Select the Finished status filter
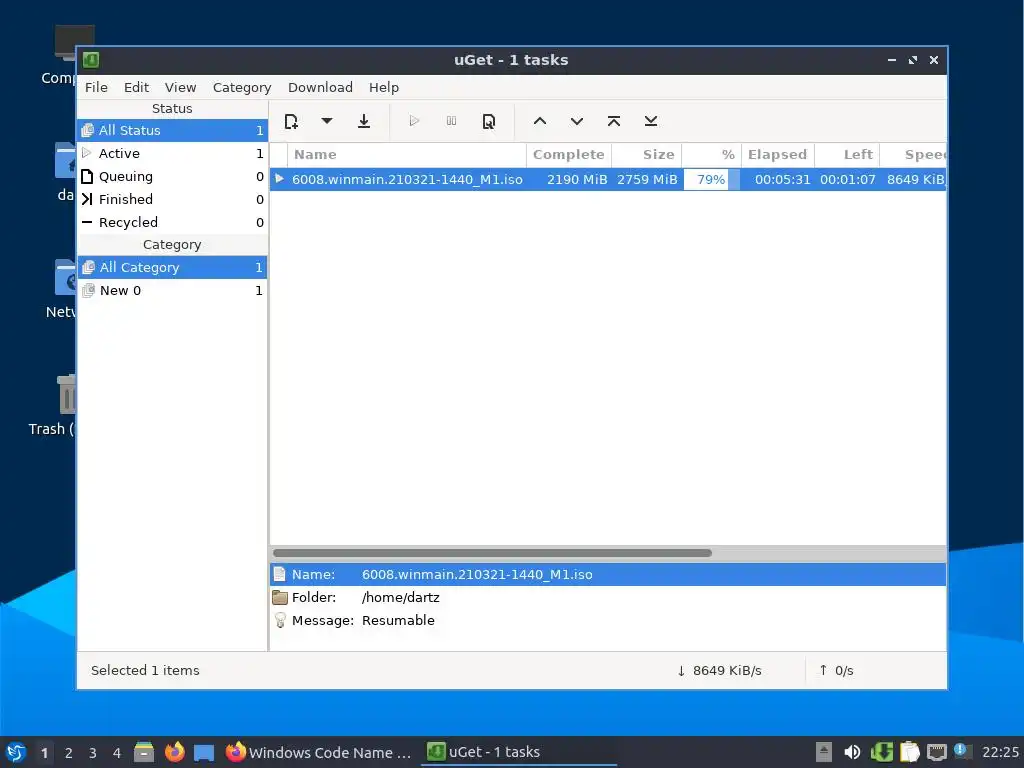The width and height of the screenshot is (1024, 768). (x=172, y=199)
